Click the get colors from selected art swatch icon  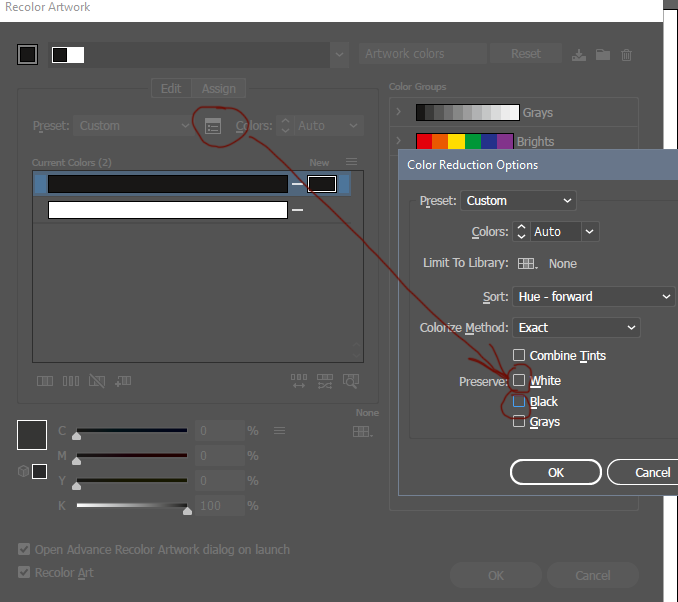(27, 54)
